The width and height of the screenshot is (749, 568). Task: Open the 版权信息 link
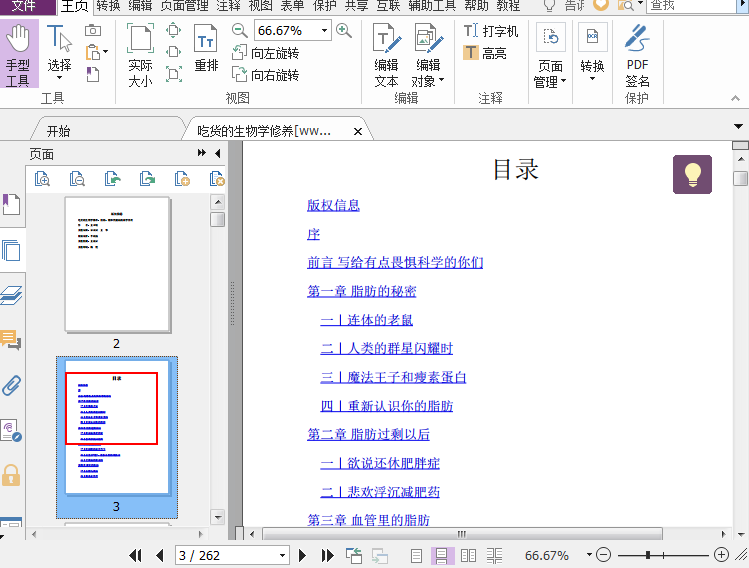coord(333,205)
